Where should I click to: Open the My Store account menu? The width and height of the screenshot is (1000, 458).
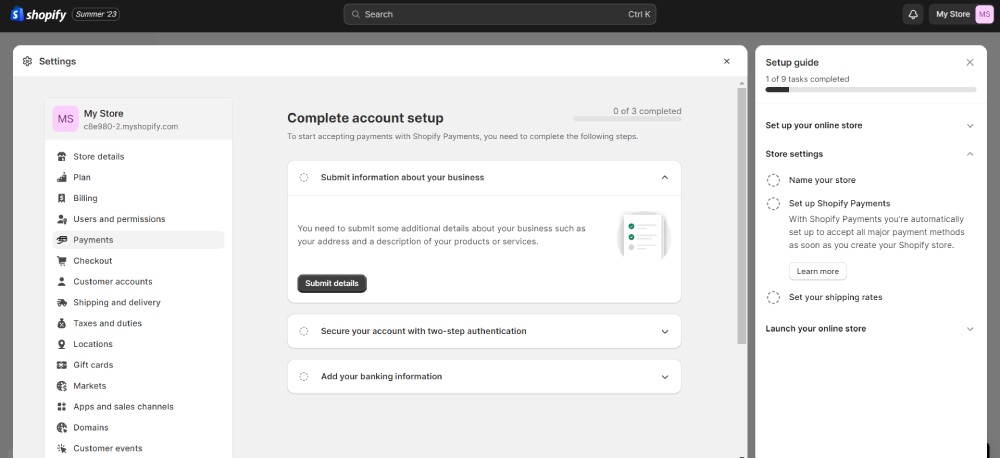[961, 14]
